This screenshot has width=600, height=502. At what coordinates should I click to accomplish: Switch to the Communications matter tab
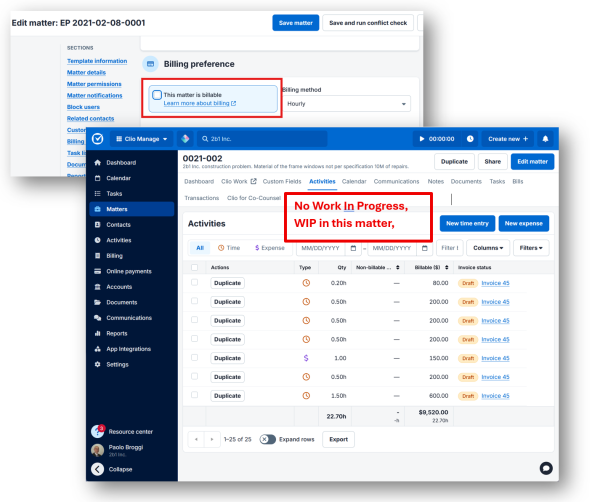396,181
